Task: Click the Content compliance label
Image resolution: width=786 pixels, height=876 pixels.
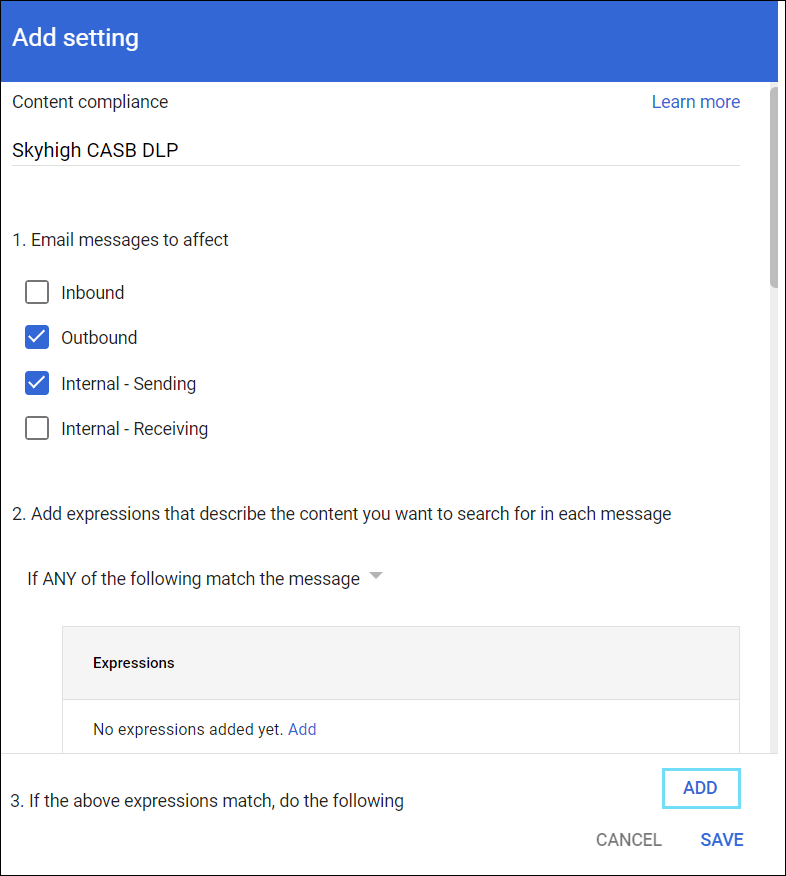Action: pyautogui.click(x=90, y=101)
